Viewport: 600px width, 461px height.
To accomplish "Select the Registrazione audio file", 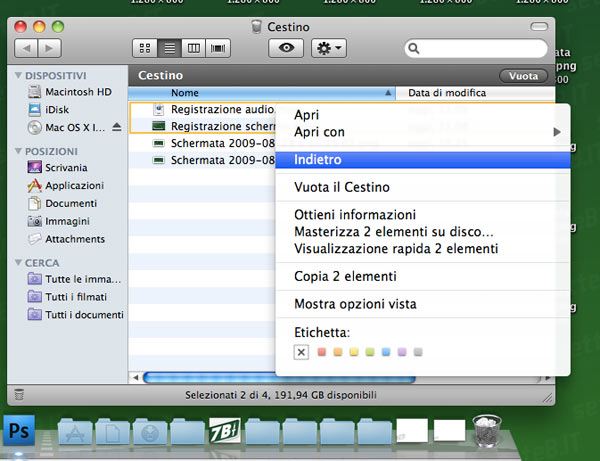I will [x=222, y=109].
